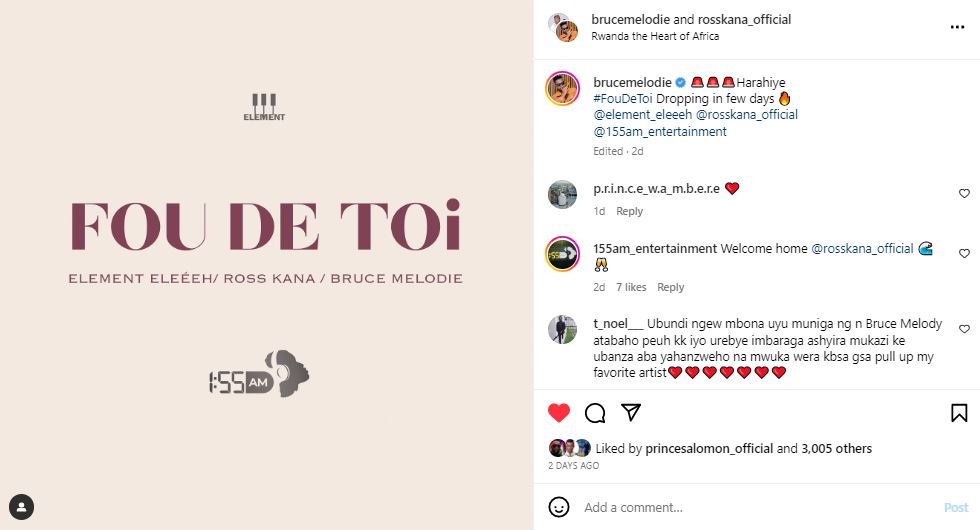
Task: Open #FouDeToi hashtag link
Action: 622,99
